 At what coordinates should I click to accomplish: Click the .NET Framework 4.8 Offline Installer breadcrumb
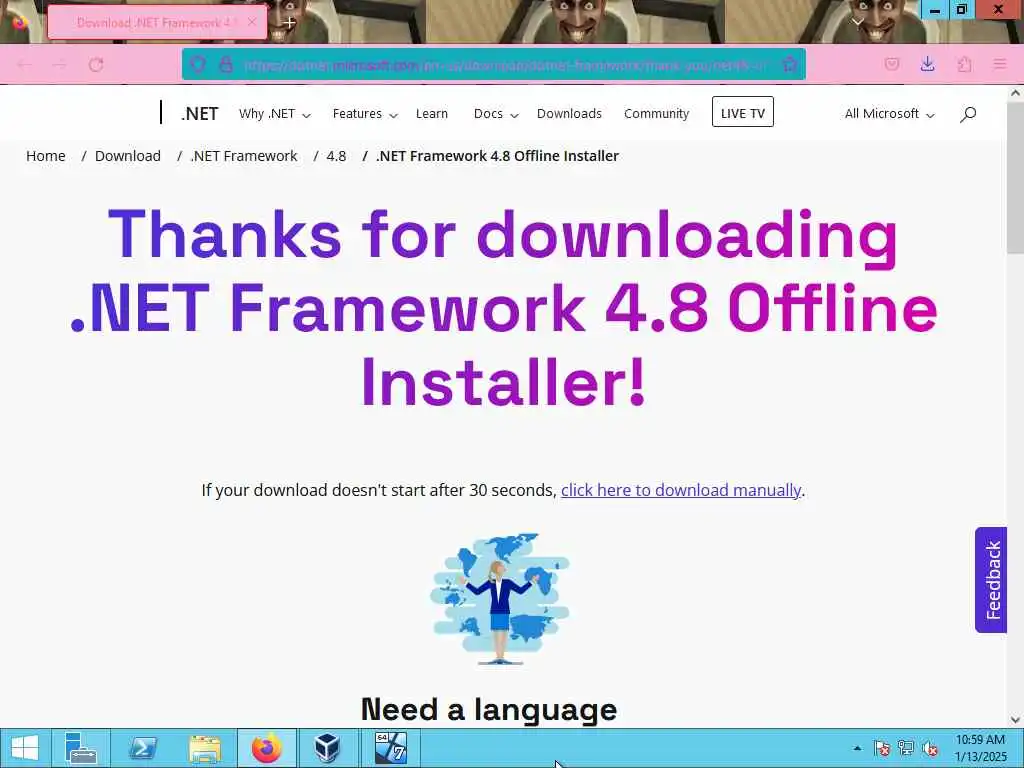click(498, 156)
